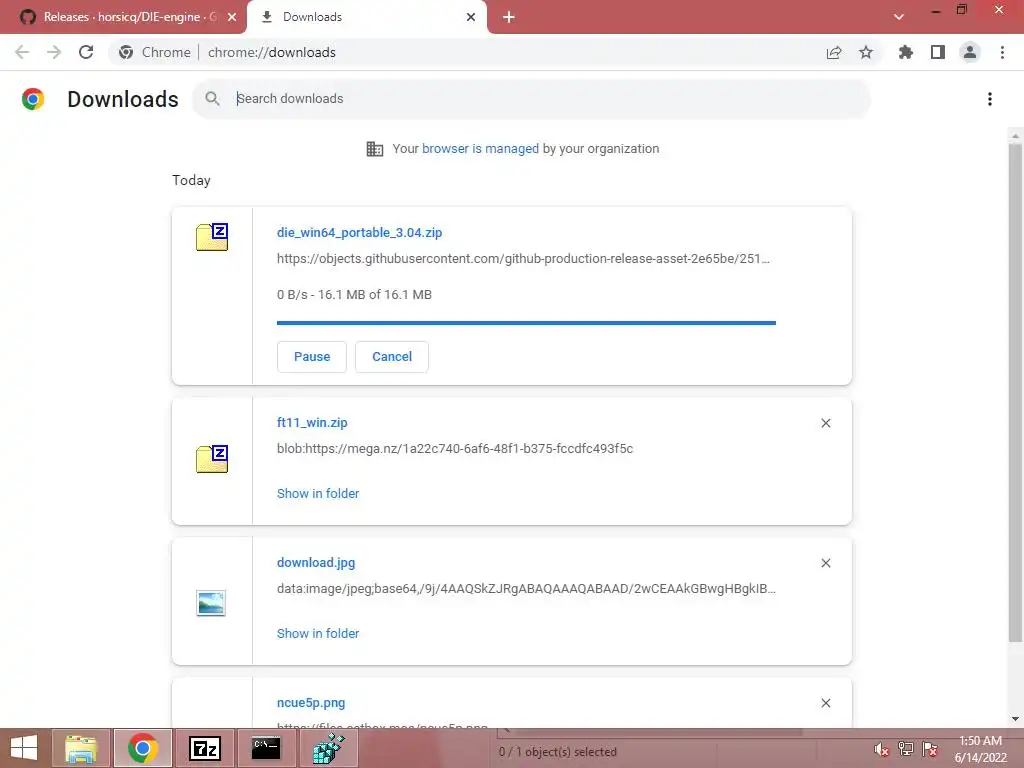Close the DIE-engine Releases tab
Viewport: 1024px width, 768px height.
[232, 17]
